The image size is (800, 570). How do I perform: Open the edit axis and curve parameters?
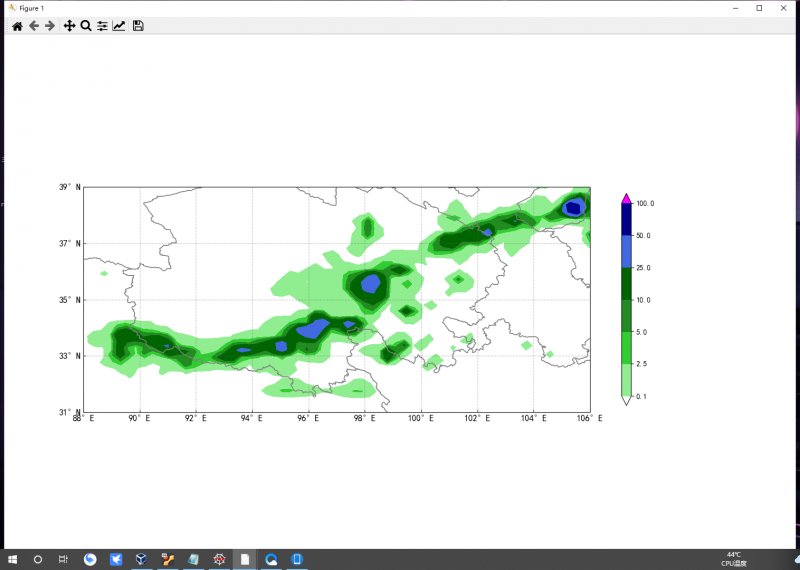(119, 26)
